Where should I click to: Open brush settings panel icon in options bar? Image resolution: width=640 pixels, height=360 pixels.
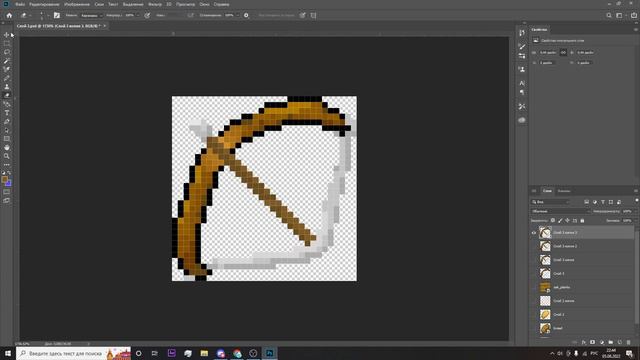(x=57, y=16)
